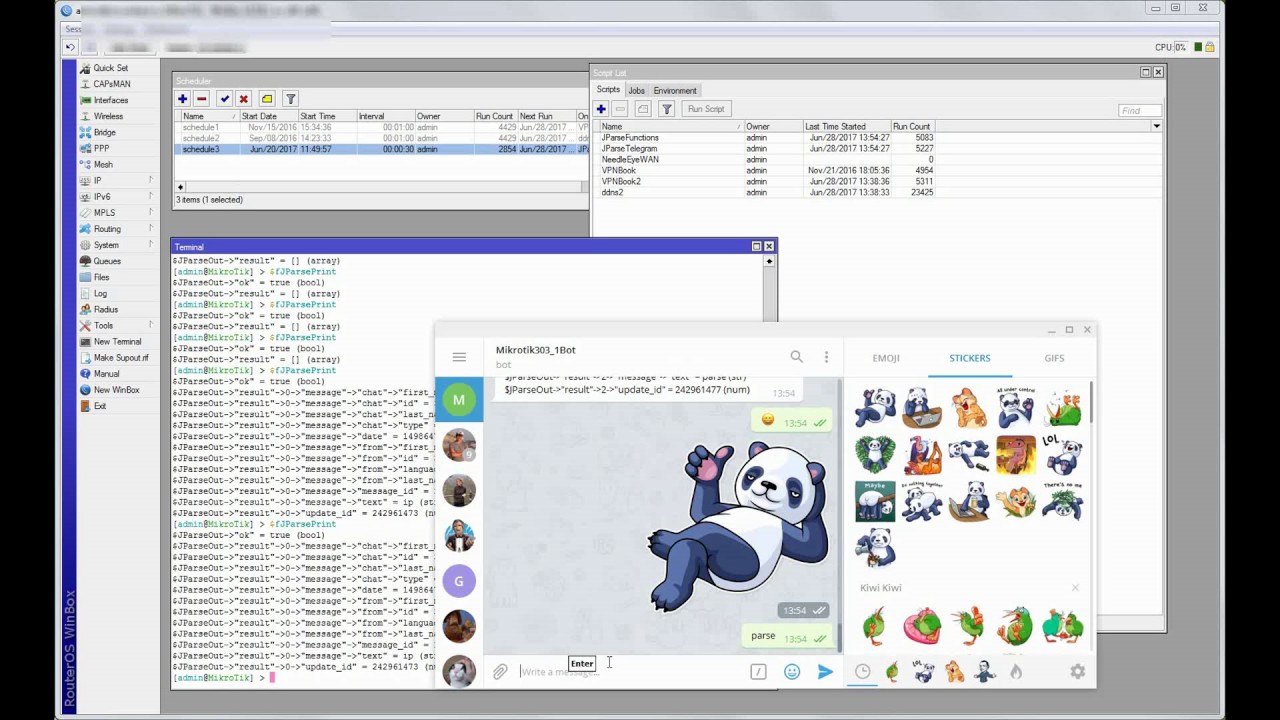The image size is (1280, 720).
Task: Open the chat with green M avatar
Action: click(x=459, y=400)
